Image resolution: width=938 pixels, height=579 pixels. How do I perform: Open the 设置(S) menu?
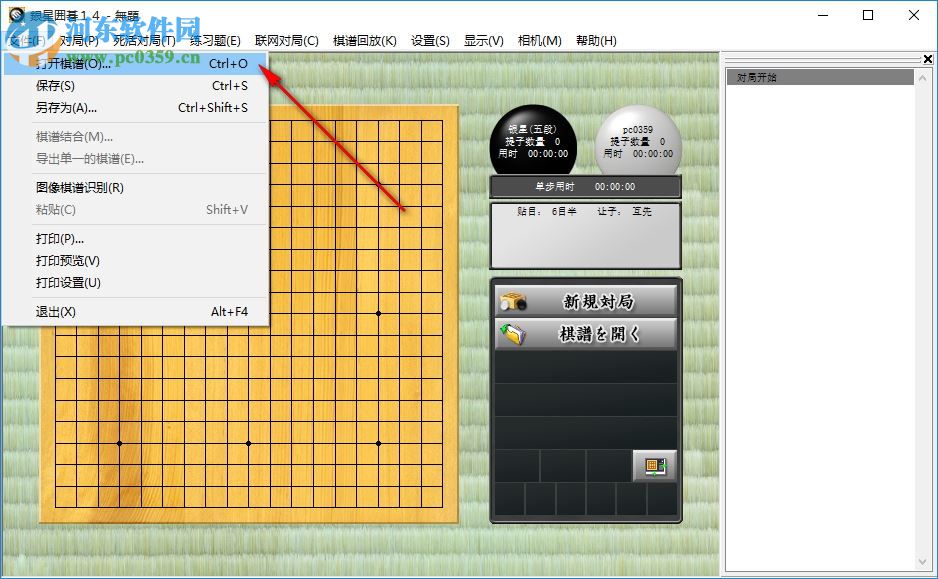[428, 40]
